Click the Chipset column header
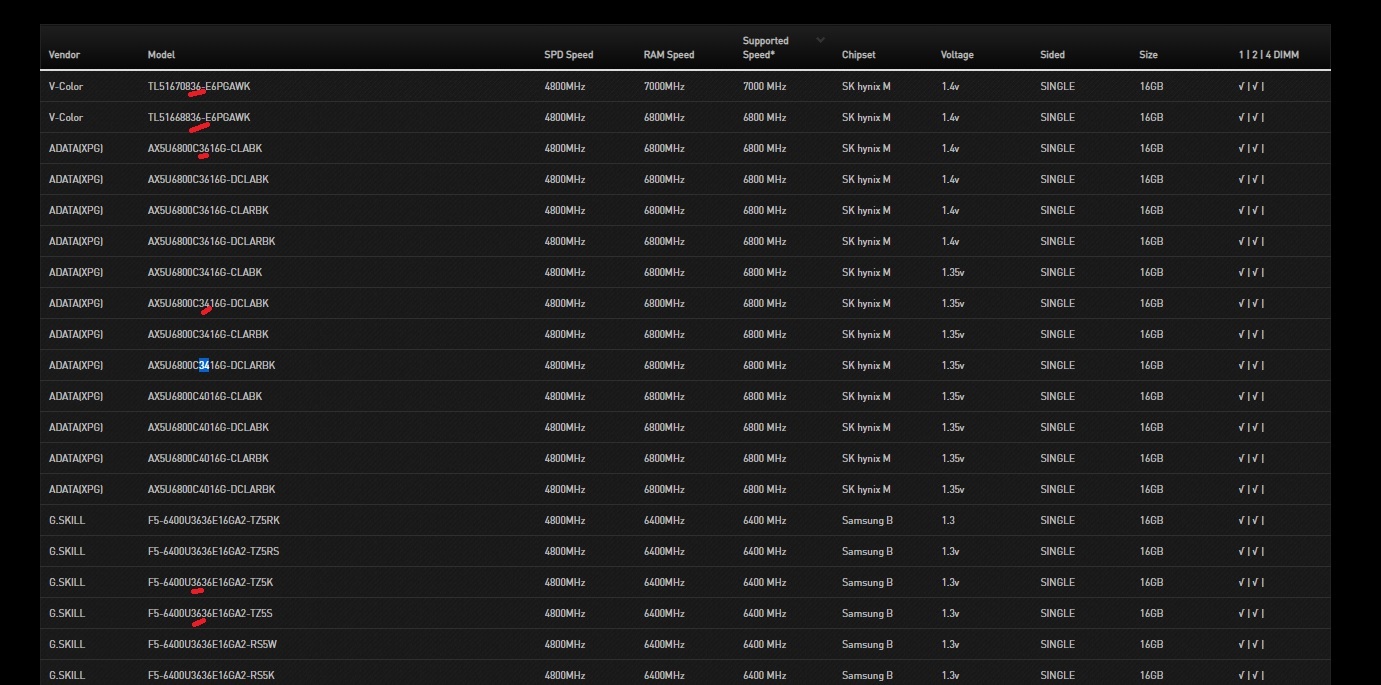The width and height of the screenshot is (1381, 685). pos(858,55)
